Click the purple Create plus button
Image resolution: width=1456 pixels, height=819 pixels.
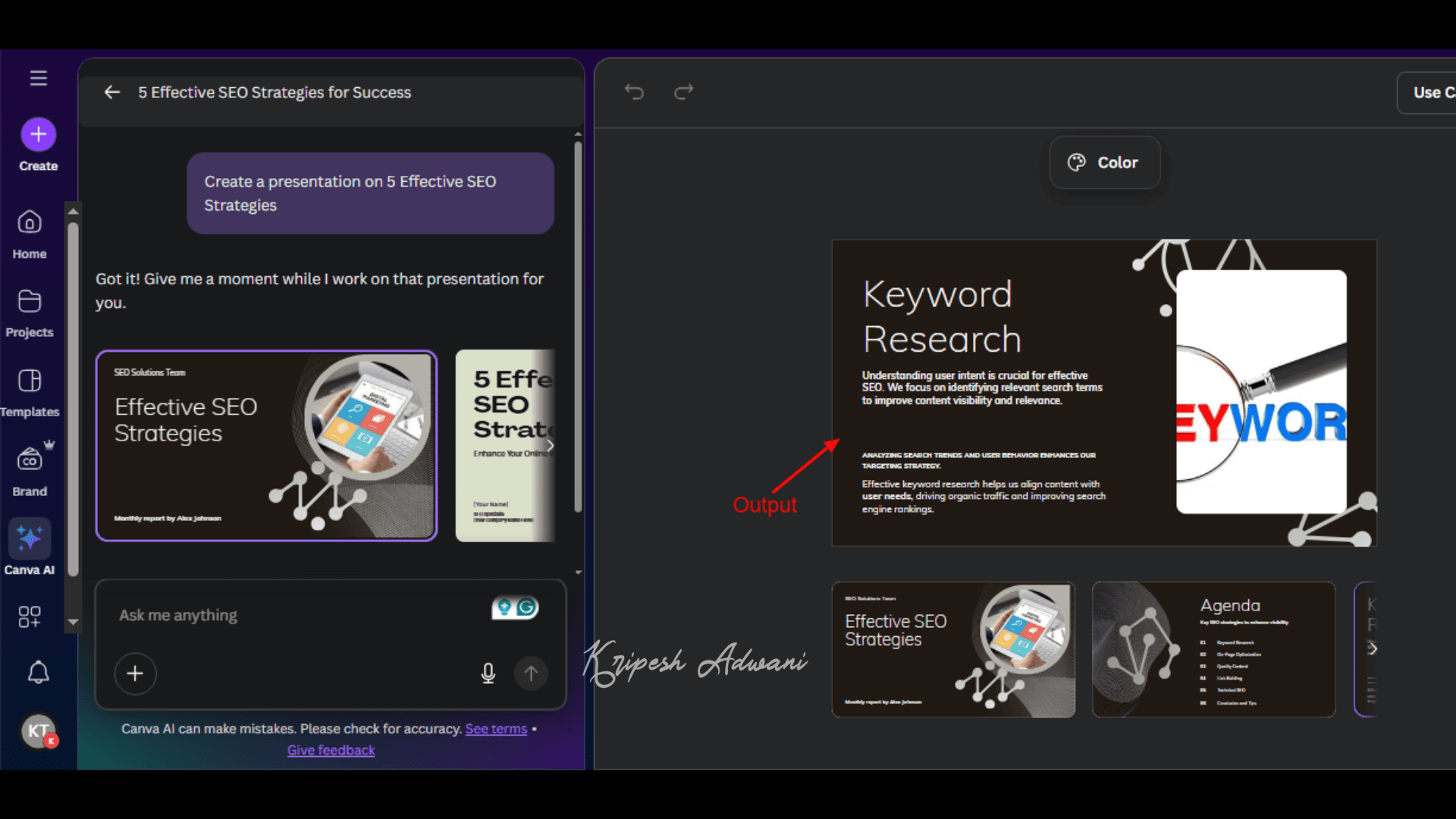(x=38, y=135)
